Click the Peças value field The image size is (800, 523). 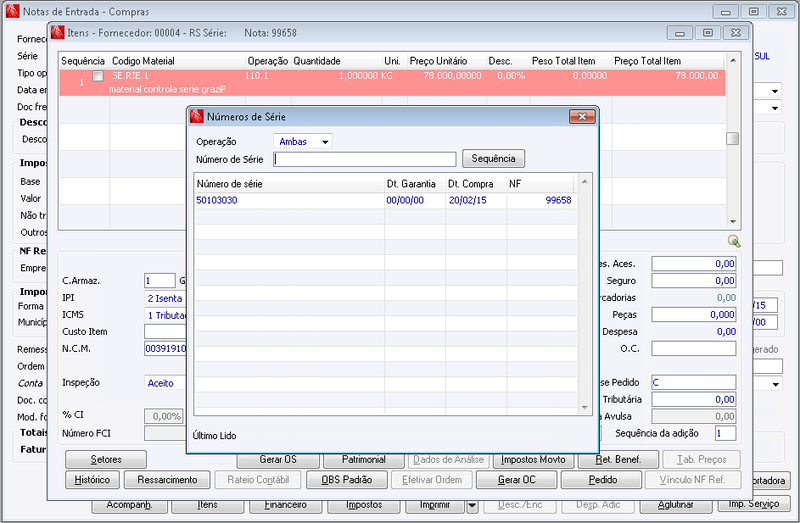[x=693, y=315]
